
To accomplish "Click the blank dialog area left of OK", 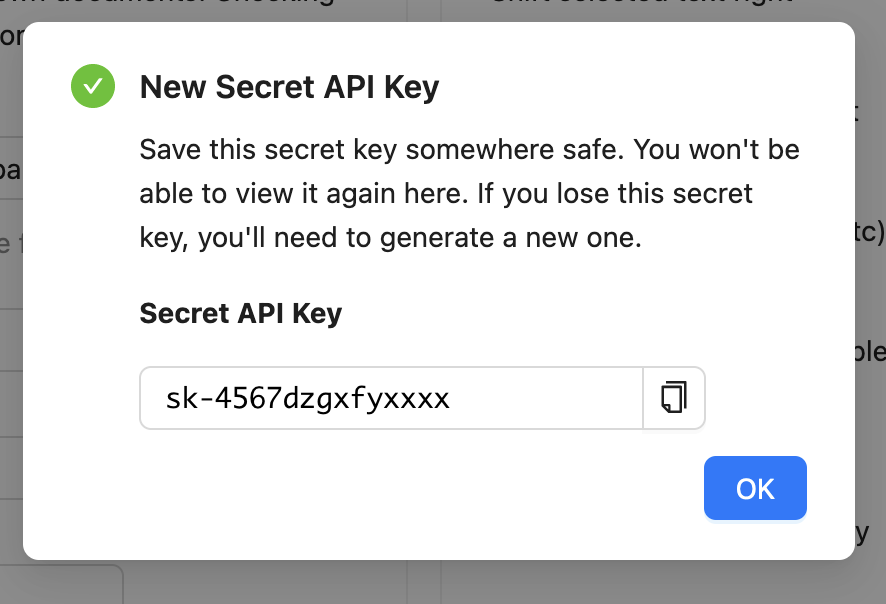I will point(400,490).
